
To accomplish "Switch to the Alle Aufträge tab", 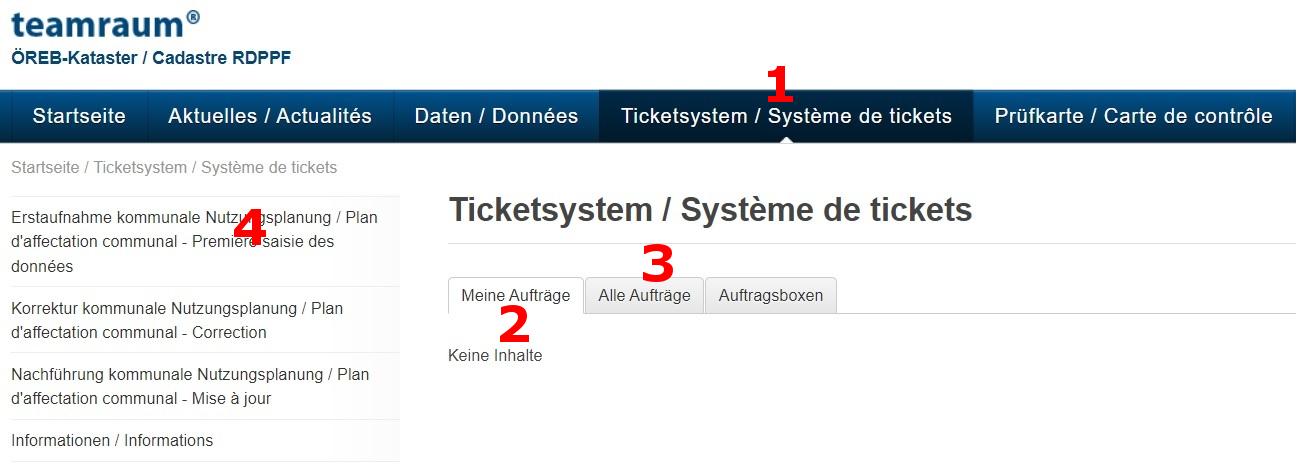I will 644,295.
